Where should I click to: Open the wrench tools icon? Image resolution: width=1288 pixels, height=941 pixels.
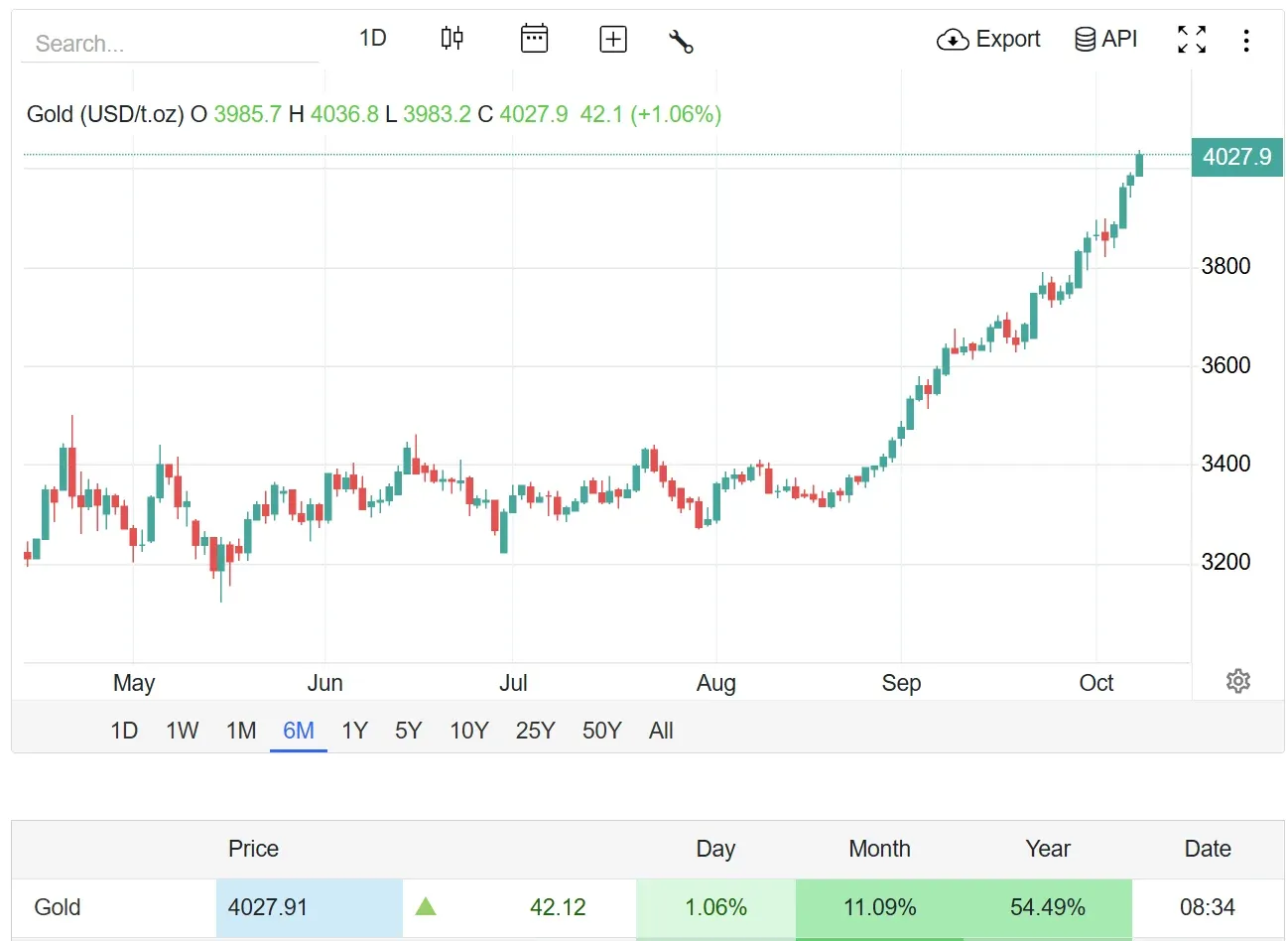pyautogui.click(x=681, y=41)
